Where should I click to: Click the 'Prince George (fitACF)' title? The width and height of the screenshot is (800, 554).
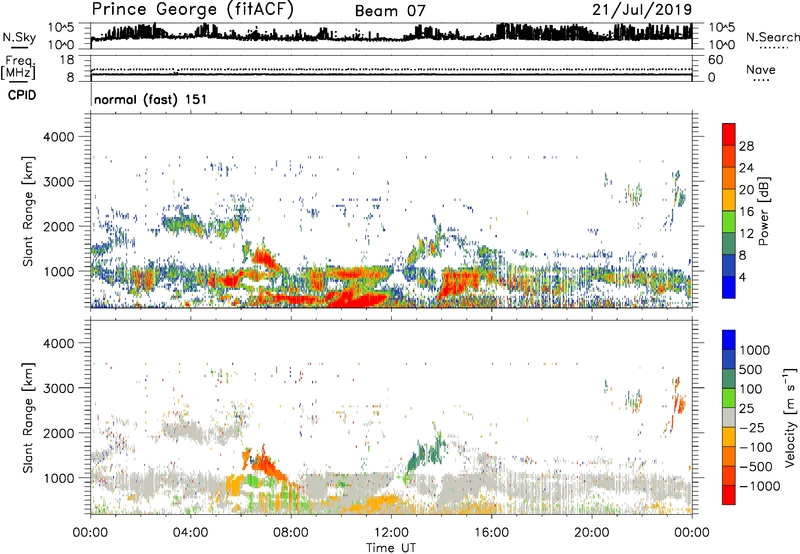point(193,9)
